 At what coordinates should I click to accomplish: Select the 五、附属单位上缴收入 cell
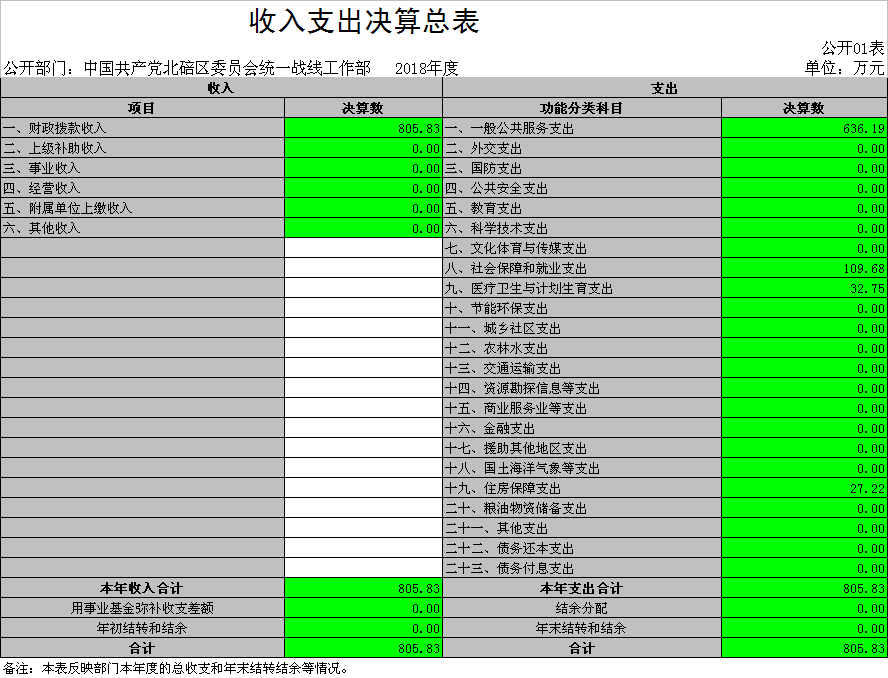click(x=142, y=208)
